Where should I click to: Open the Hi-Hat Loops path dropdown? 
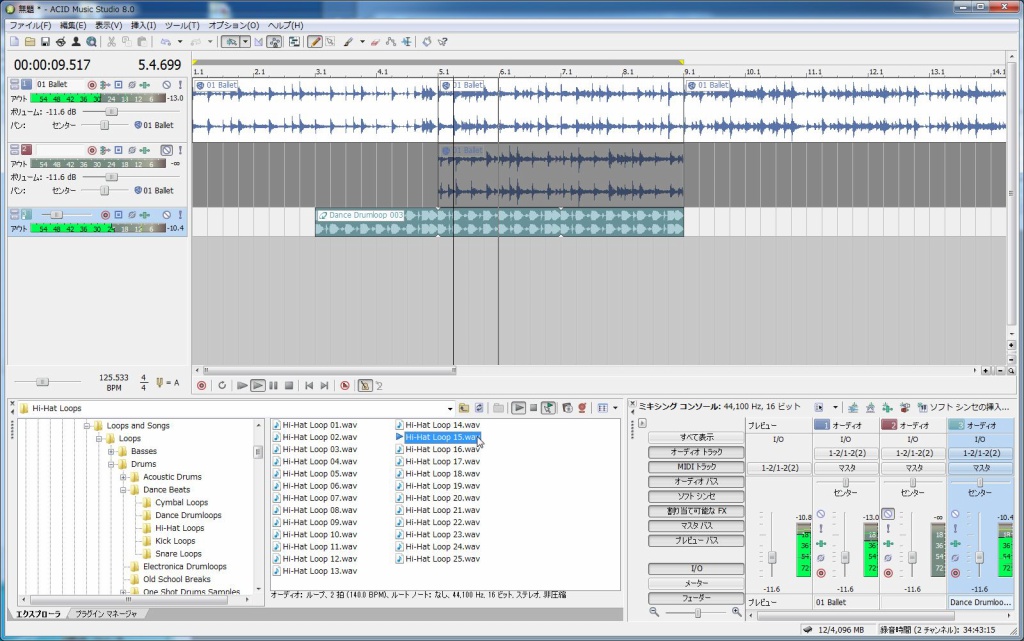tap(450, 409)
